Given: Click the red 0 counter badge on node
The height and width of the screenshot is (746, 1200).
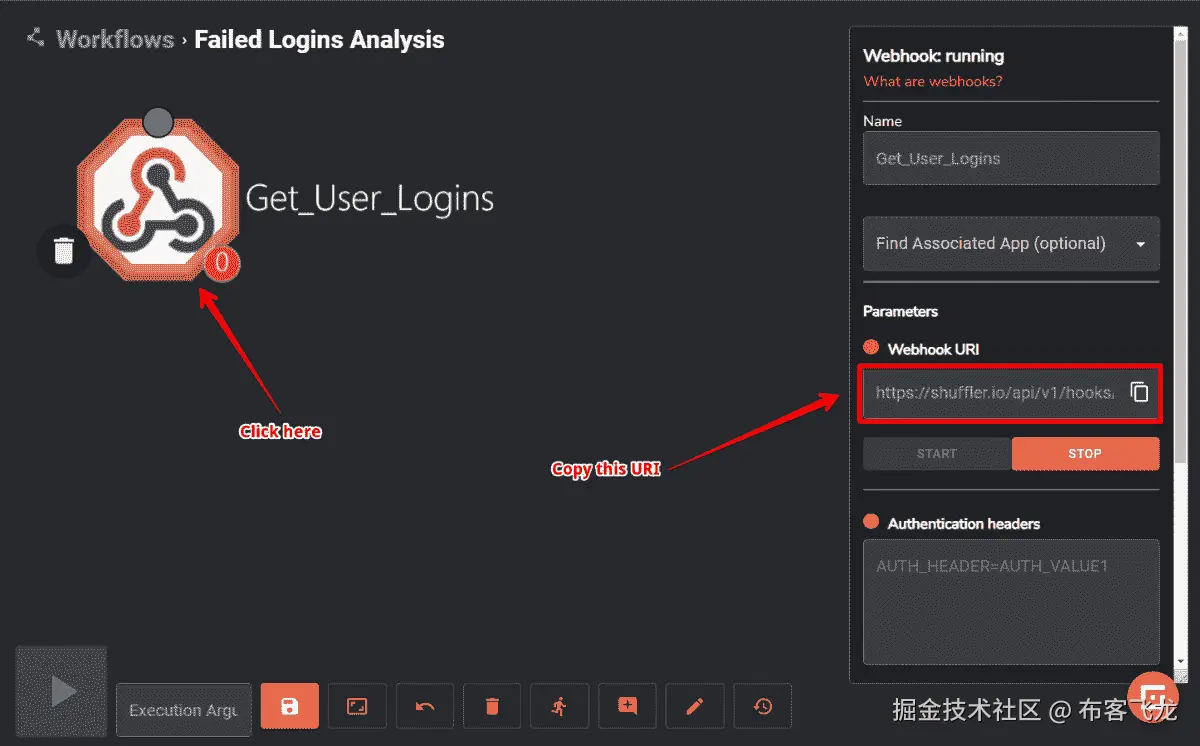Looking at the screenshot, I should (x=222, y=263).
